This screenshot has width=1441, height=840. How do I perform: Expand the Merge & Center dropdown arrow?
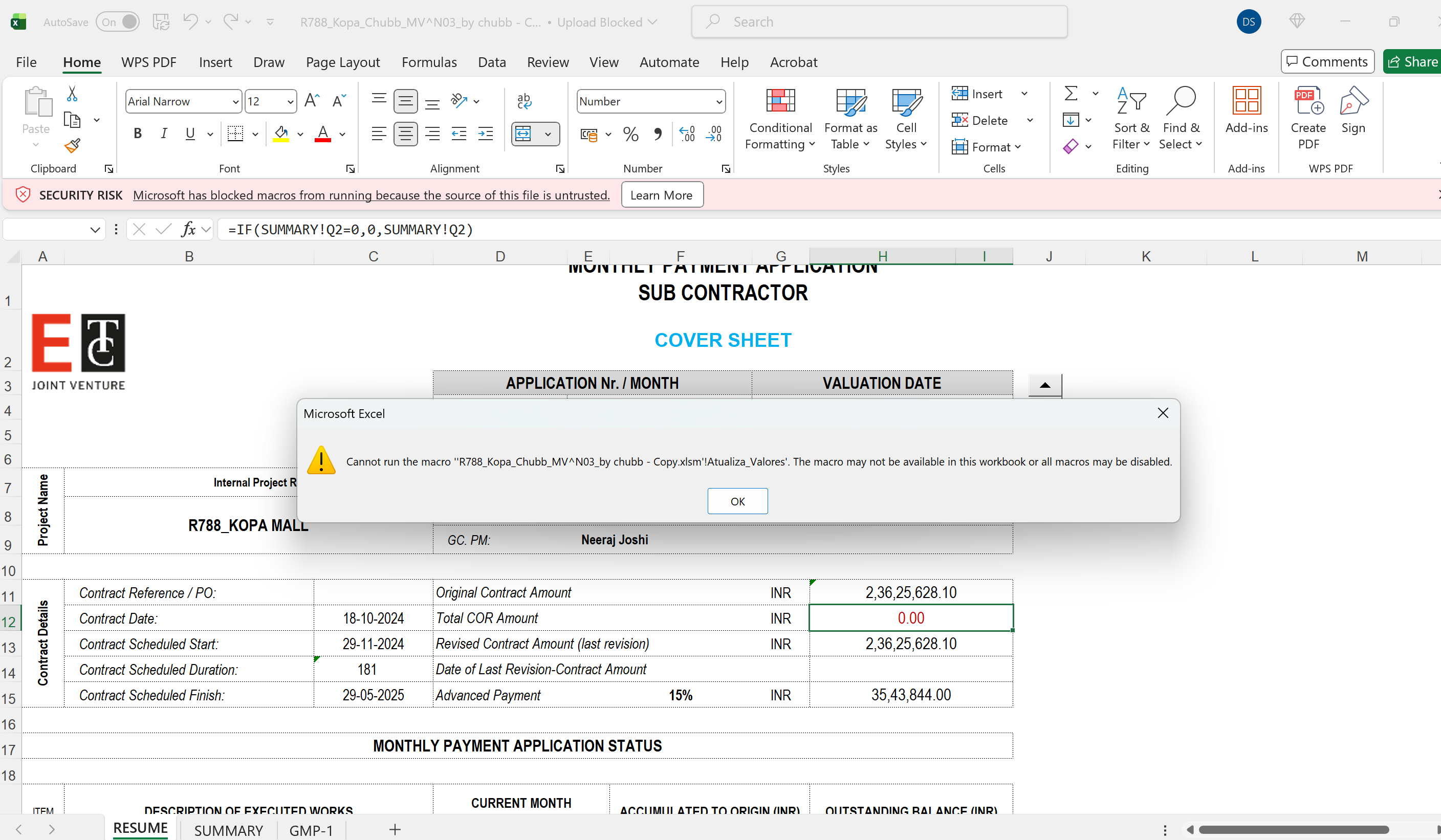[548, 134]
